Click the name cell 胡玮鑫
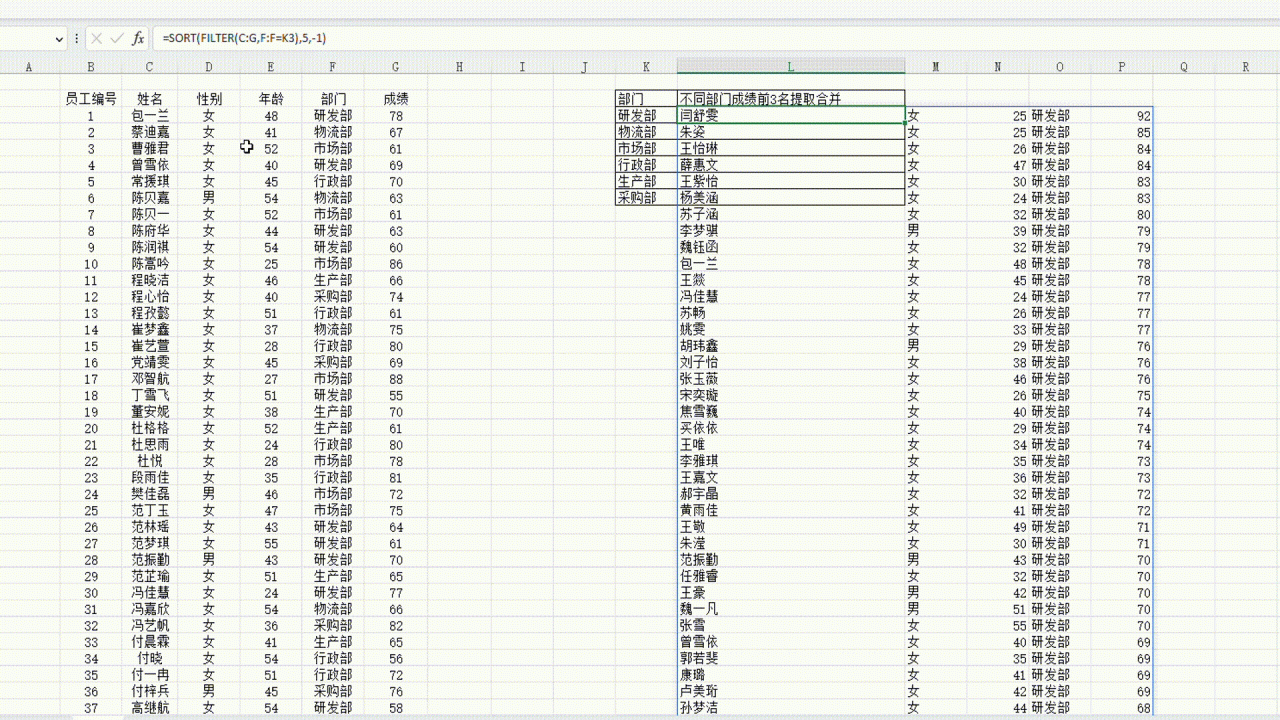This screenshot has width=1280, height=720. (x=791, y=346)
